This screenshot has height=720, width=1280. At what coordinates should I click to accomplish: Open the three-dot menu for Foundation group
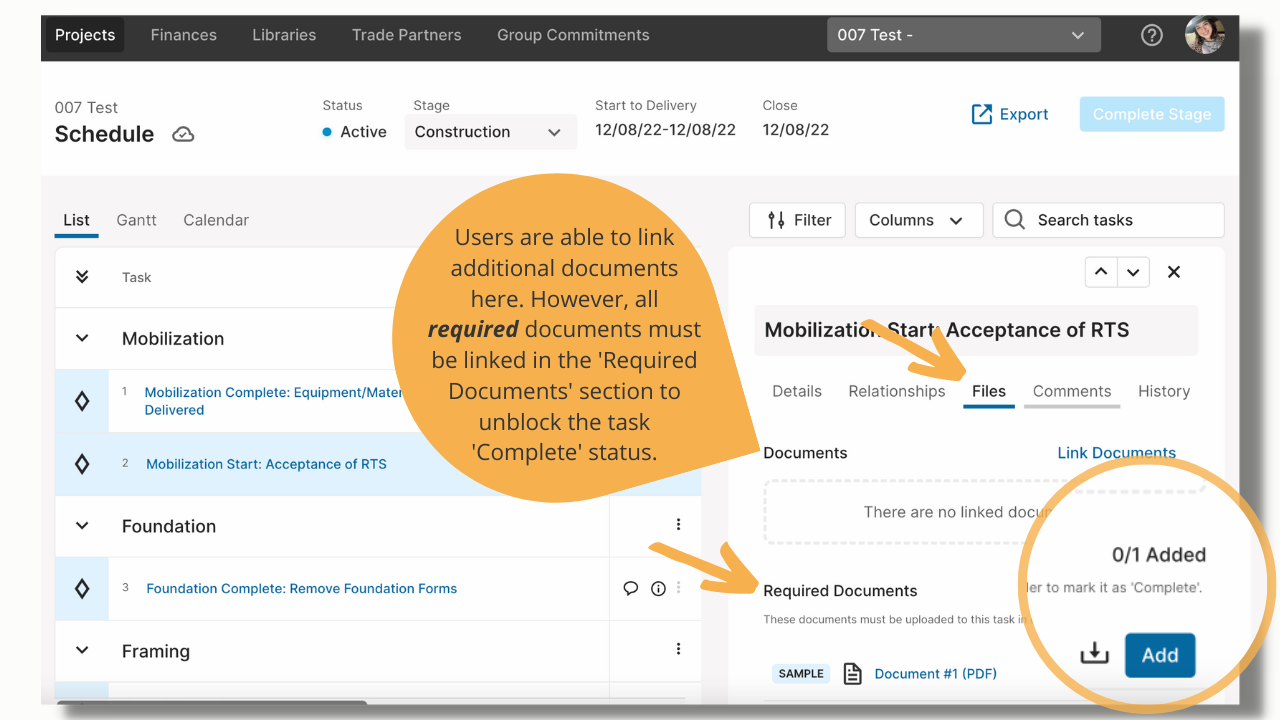click(x=678, y=524)
